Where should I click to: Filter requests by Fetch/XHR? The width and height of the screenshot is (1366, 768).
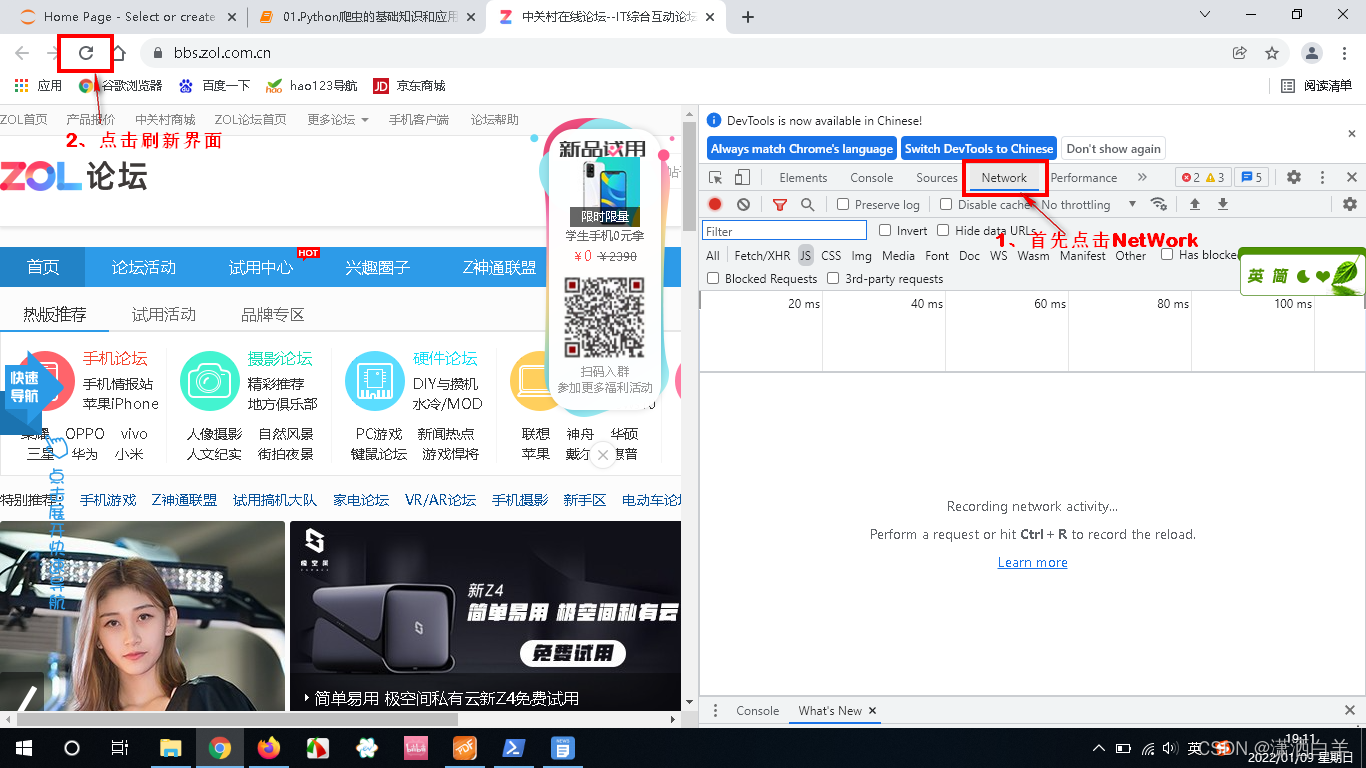pyautogui.click(x=762, y=255)
